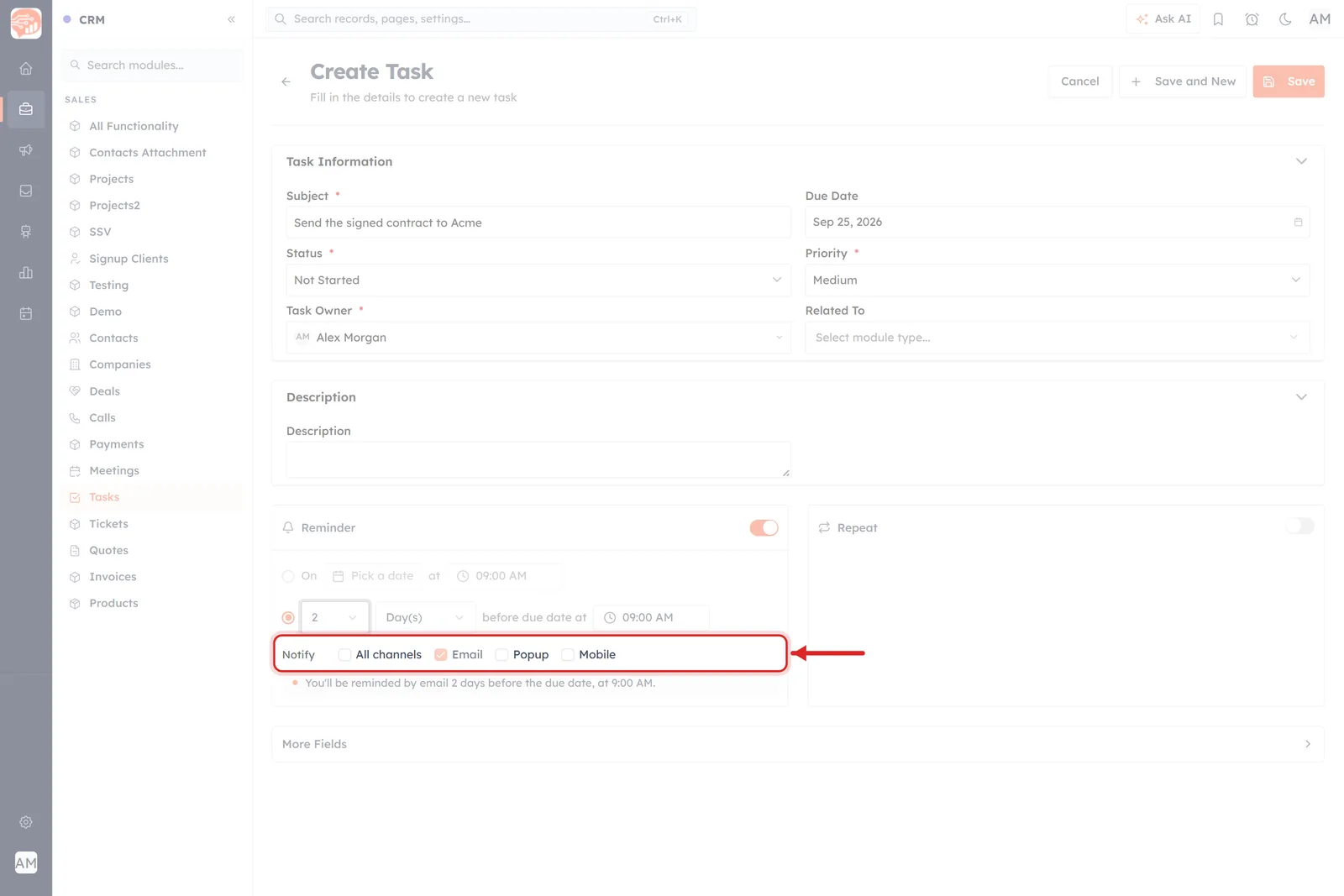Uncheck the Email notify checkbox
The width and height of the screenshot is (1344, 896).
click(440, 655)
